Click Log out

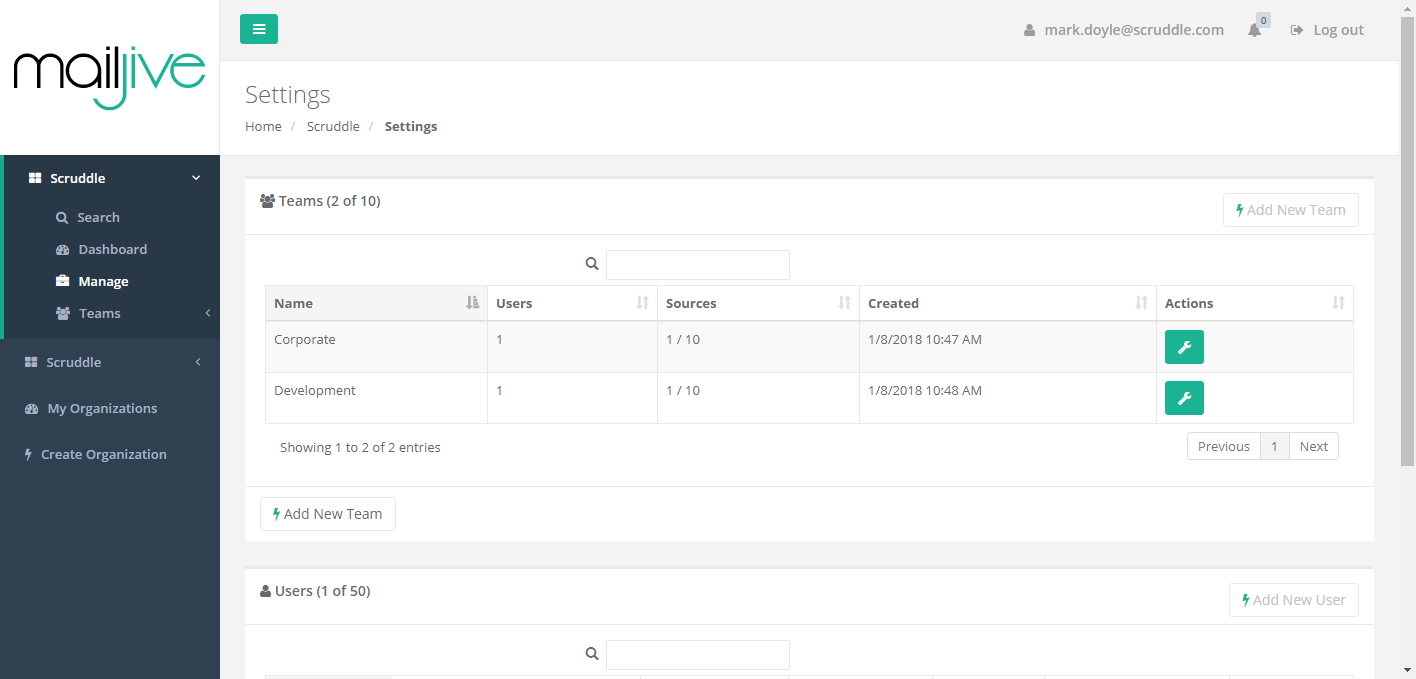[1327, 30]
